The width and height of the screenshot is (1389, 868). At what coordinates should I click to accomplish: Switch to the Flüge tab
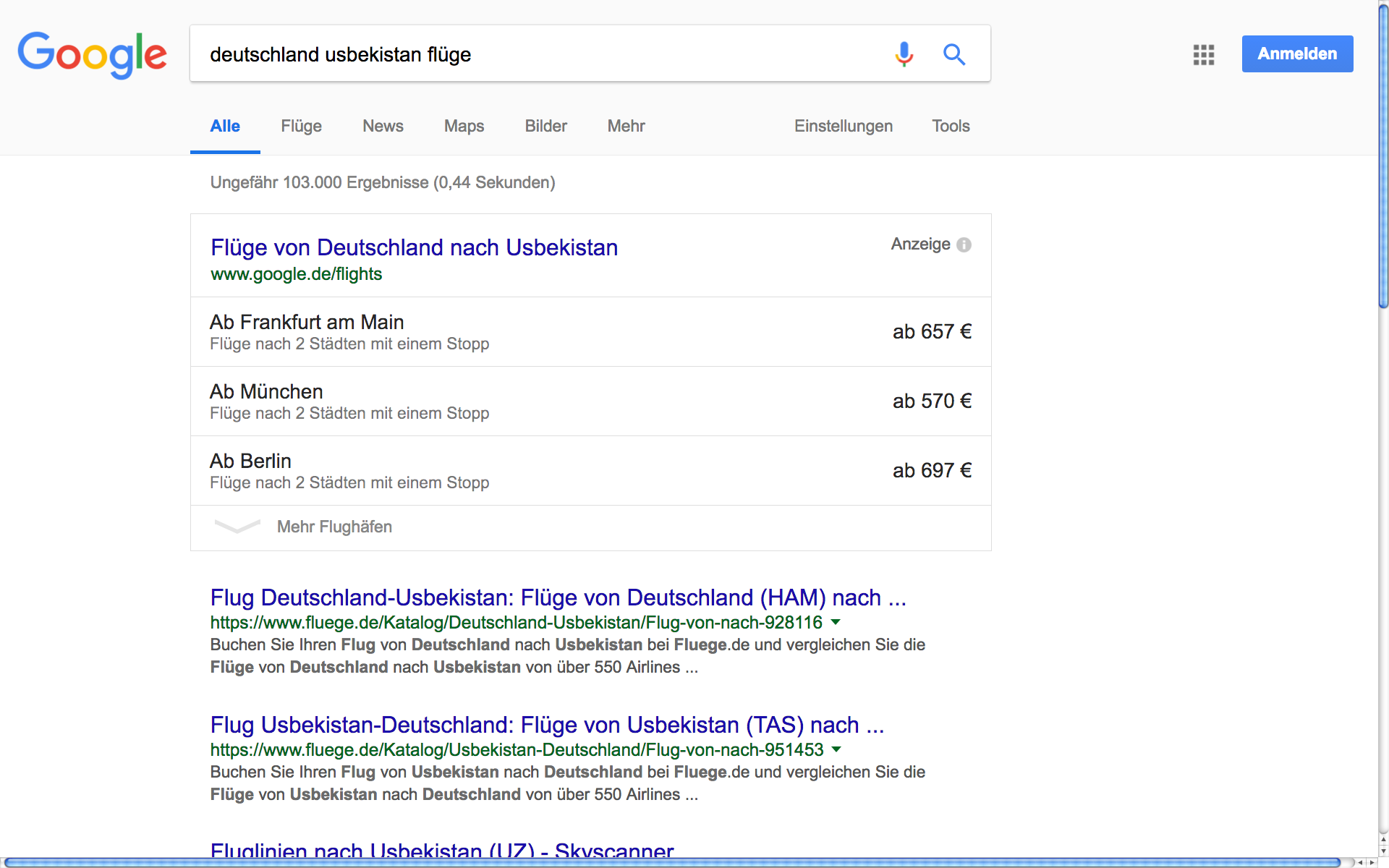[x=301, y=126]
